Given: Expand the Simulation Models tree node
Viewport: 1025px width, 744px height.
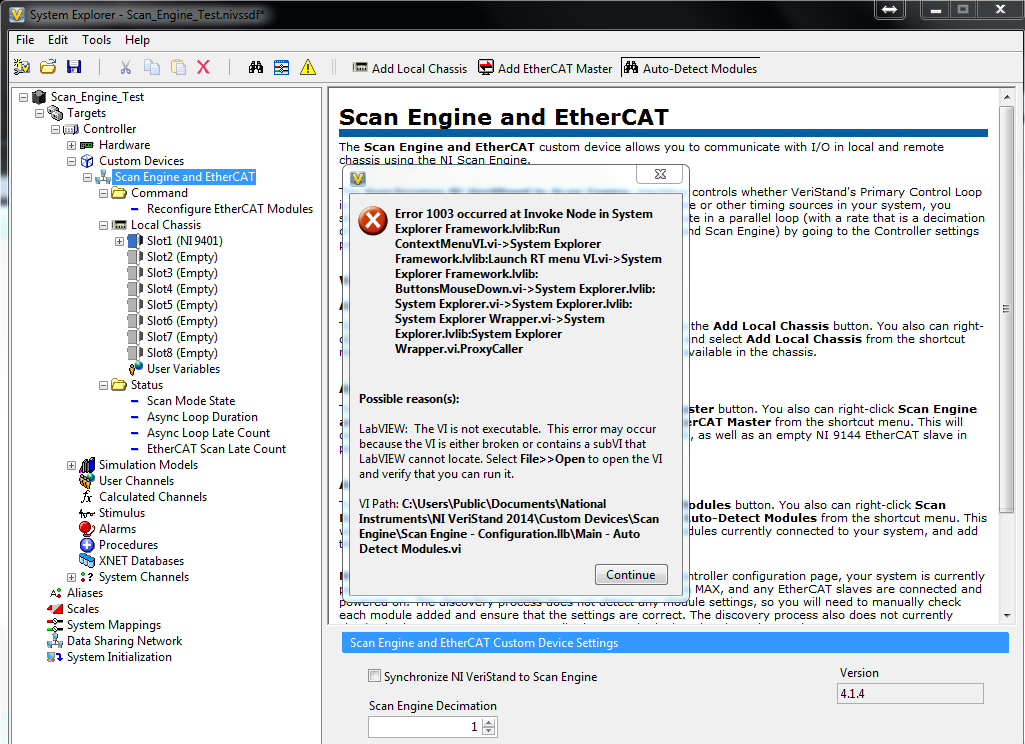Looking at the screenshot, I should [x=70, y=464].
